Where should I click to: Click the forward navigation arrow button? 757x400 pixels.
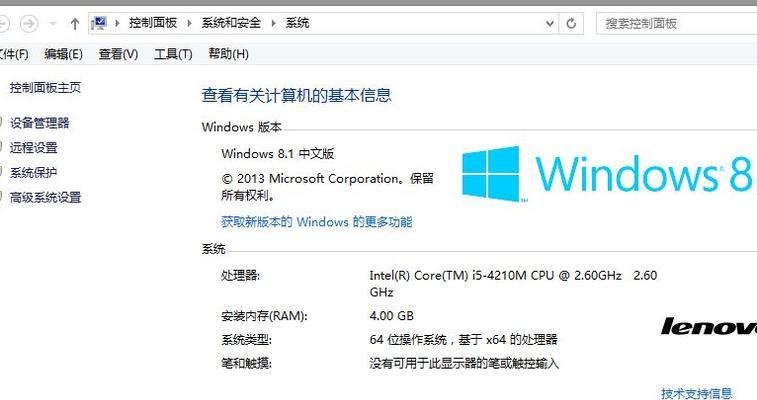tap(29, 23)
